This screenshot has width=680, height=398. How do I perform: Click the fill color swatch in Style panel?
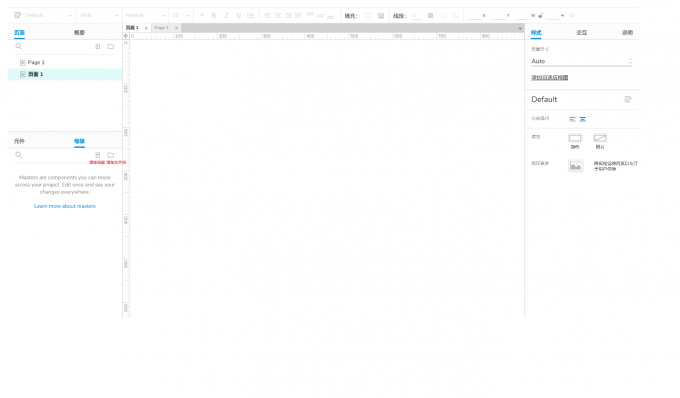pos(575,138)
